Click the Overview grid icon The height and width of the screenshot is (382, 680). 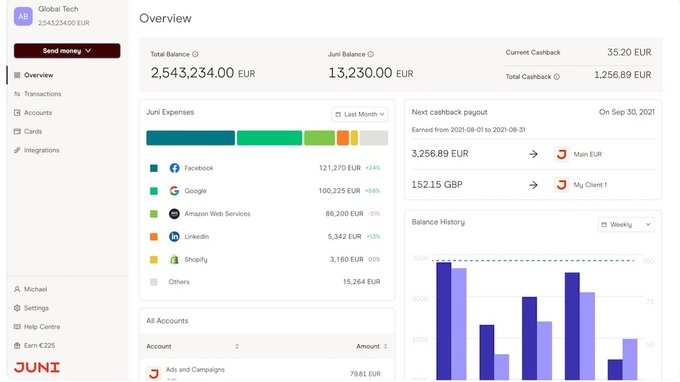17,75
